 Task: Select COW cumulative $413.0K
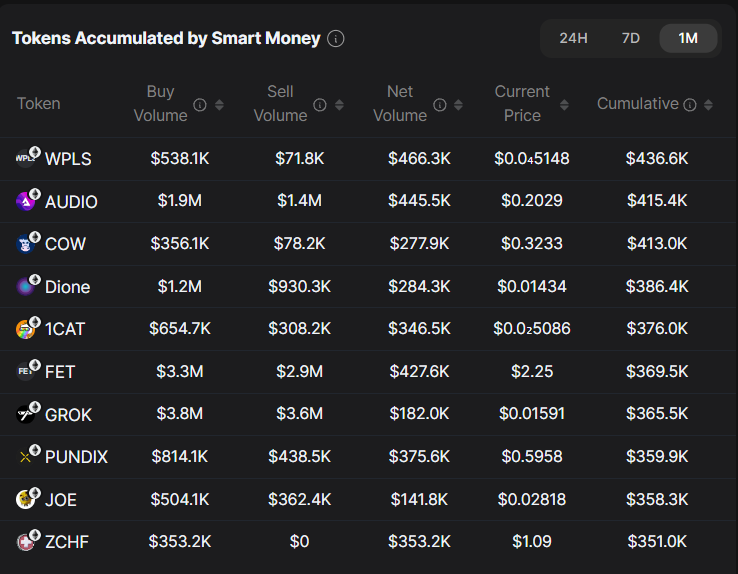pyautogui.click(x=657, y=244)
